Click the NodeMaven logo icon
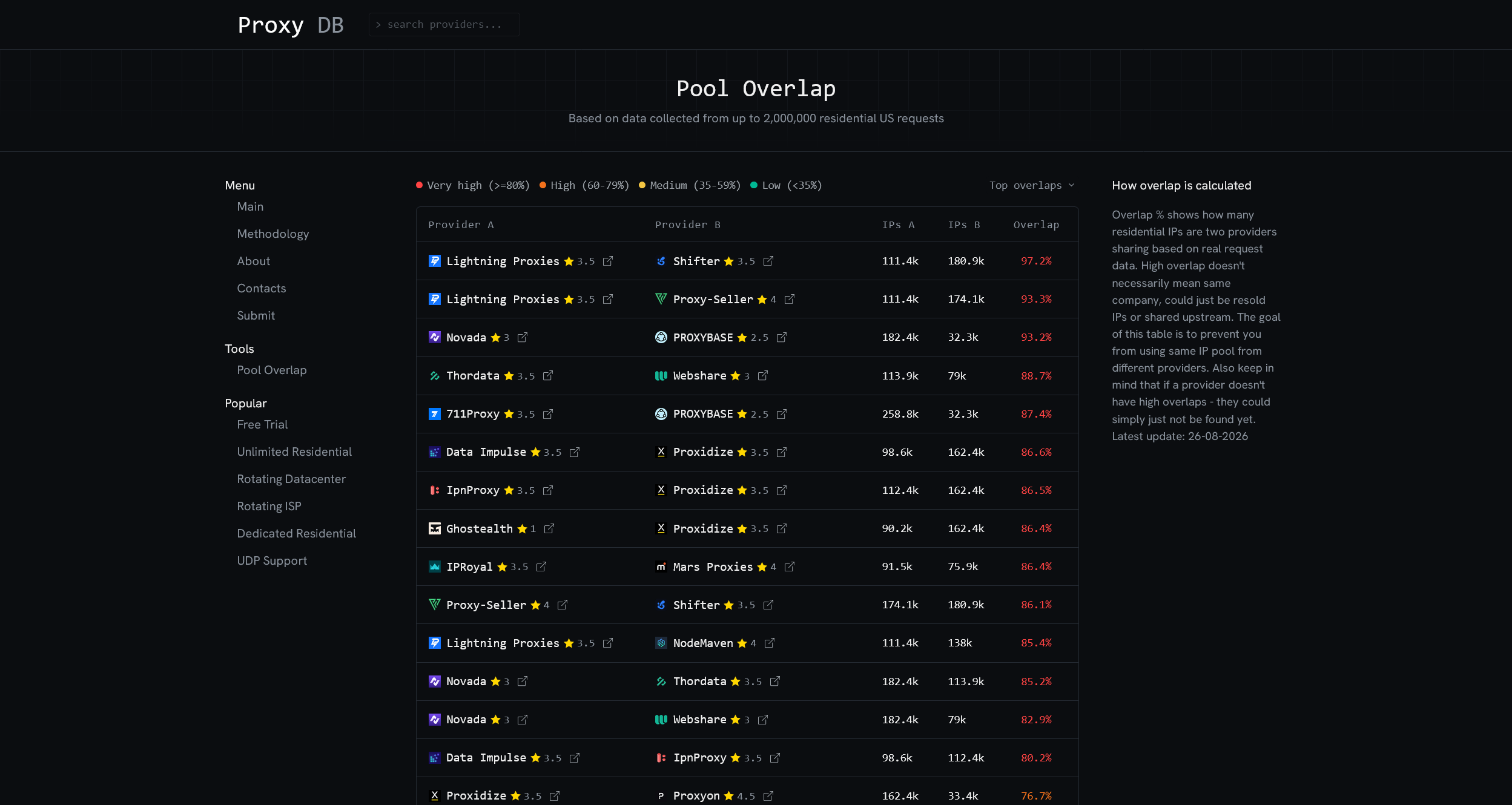Image resolution: width=1512 pixels, height=805 pixels. click(x=661, y=643)
